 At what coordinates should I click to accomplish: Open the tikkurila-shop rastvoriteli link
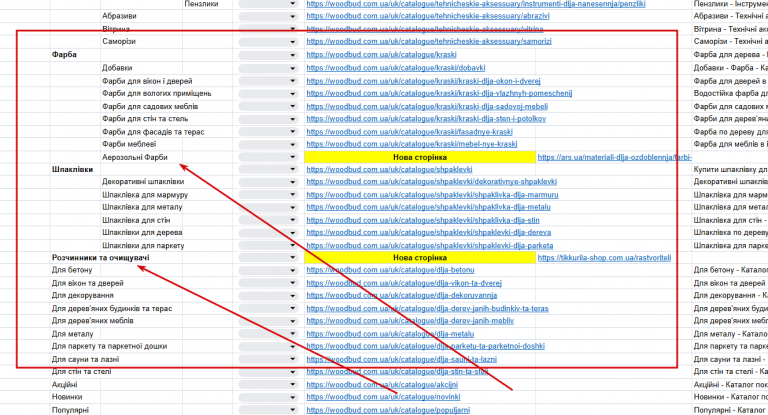(x=604, y=258)
